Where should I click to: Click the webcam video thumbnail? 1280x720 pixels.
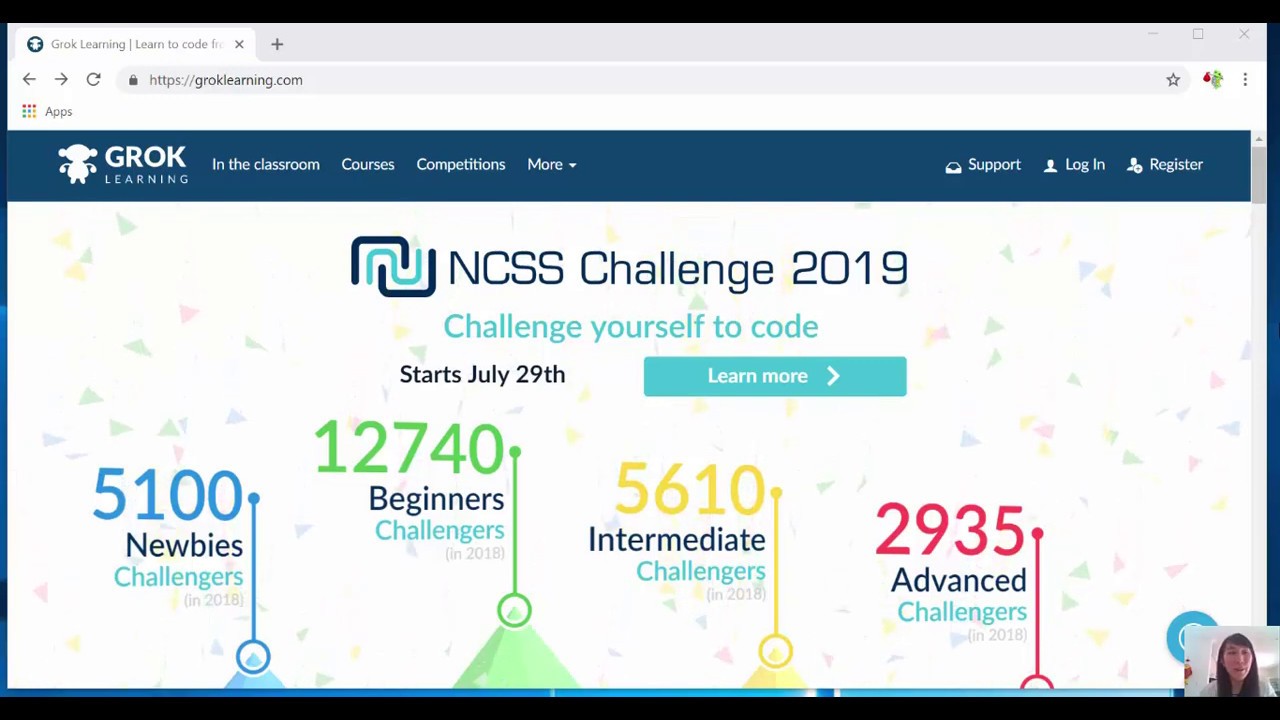[x=1232, y=660]
